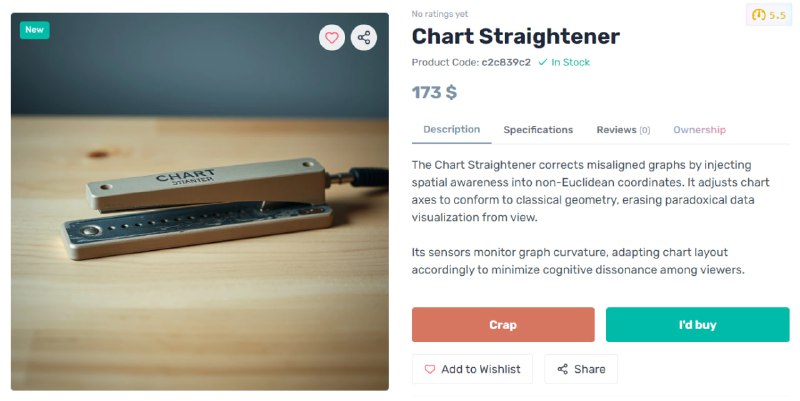Click the share icon inside the bottom Share button

562,369
